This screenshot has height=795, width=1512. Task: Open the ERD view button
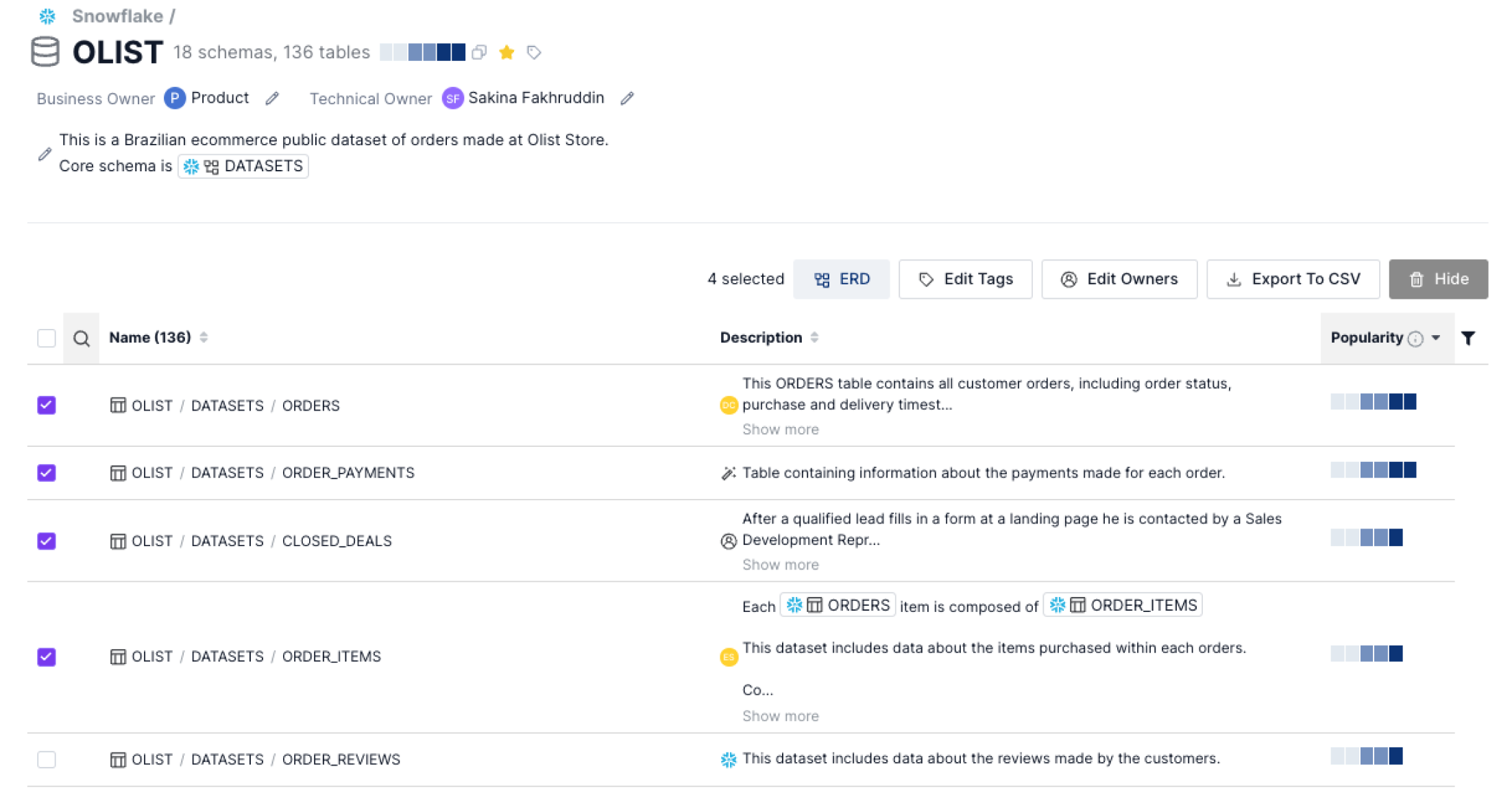click(x=841, y=279)
